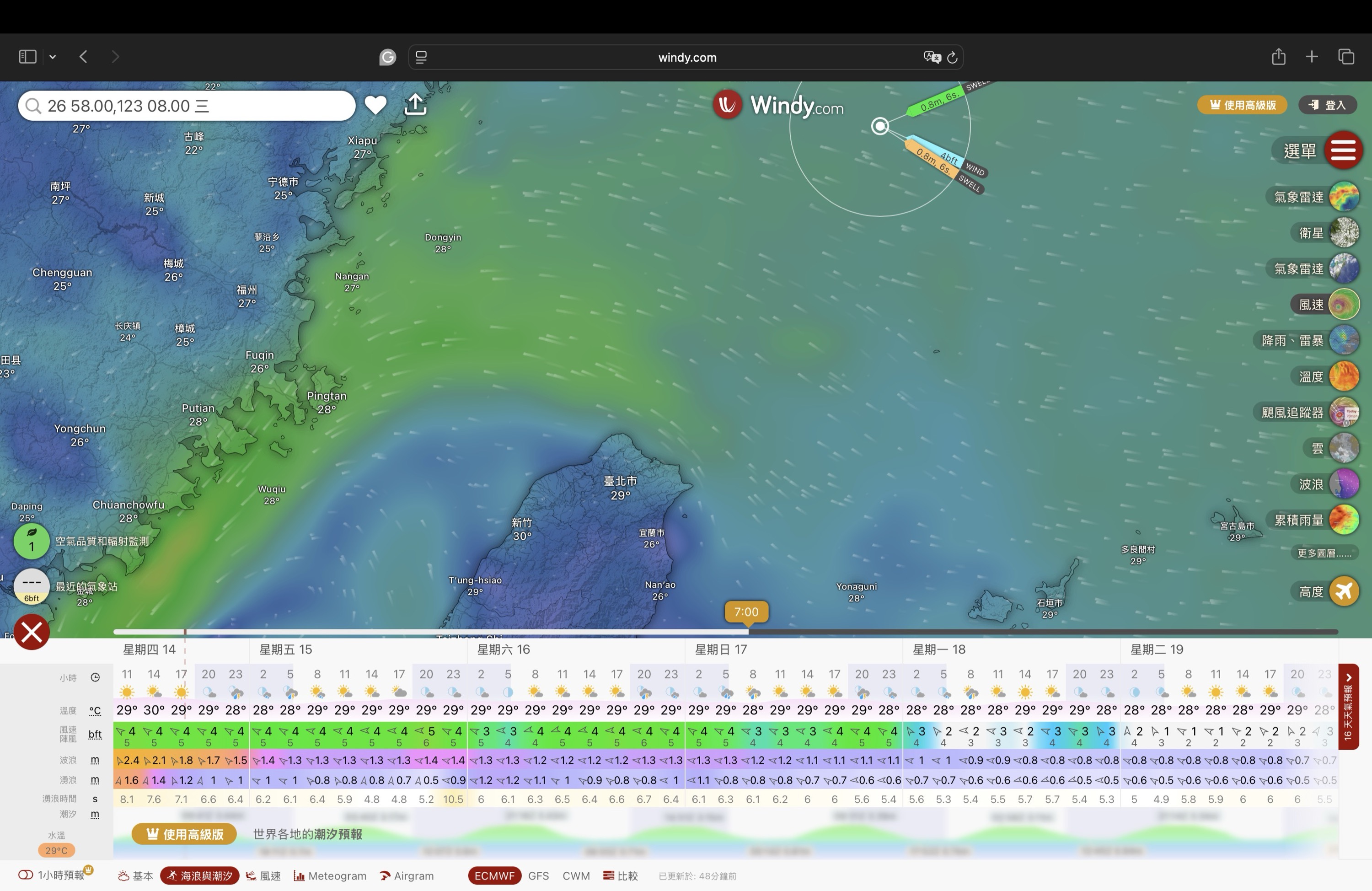Show the temperature layer

click(x=1344, y=376)
